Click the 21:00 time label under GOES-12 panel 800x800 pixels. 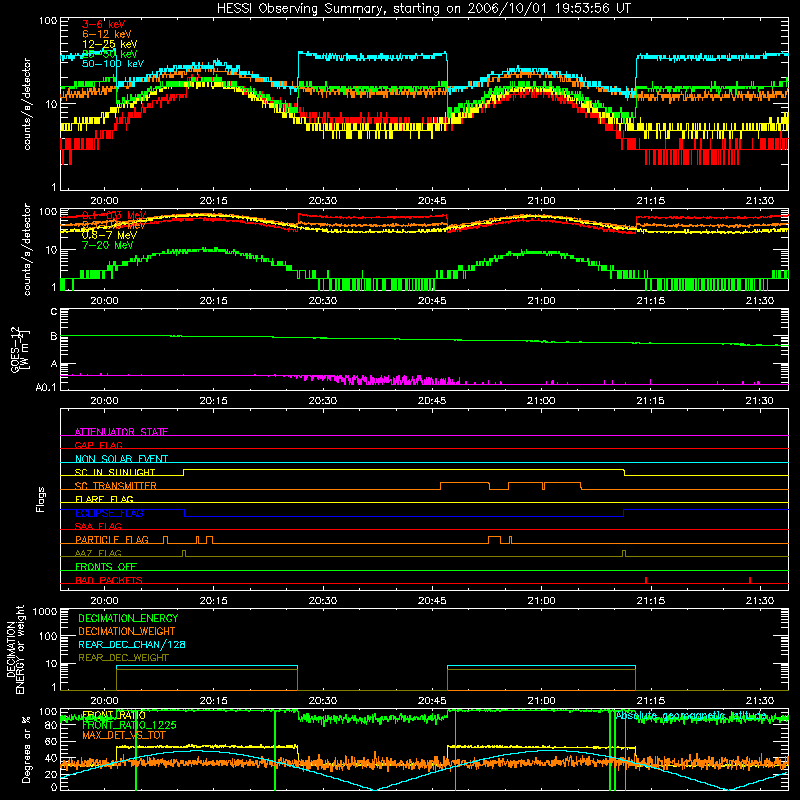pos(541,401)
